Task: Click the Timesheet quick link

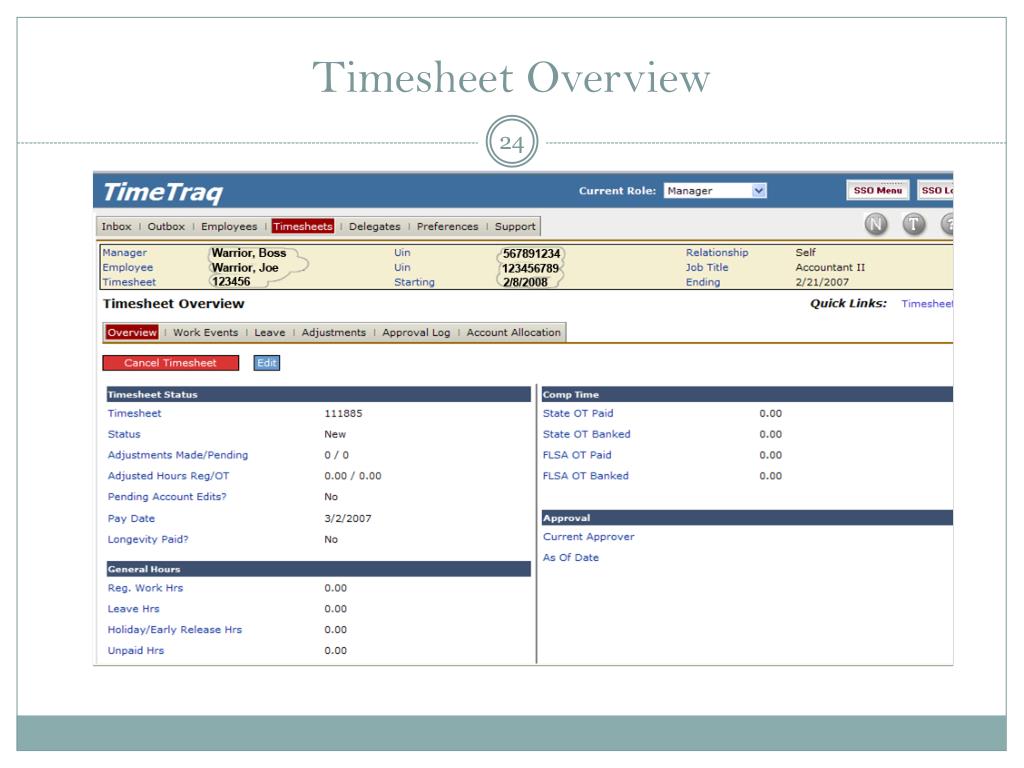Action: pos(927,304)
